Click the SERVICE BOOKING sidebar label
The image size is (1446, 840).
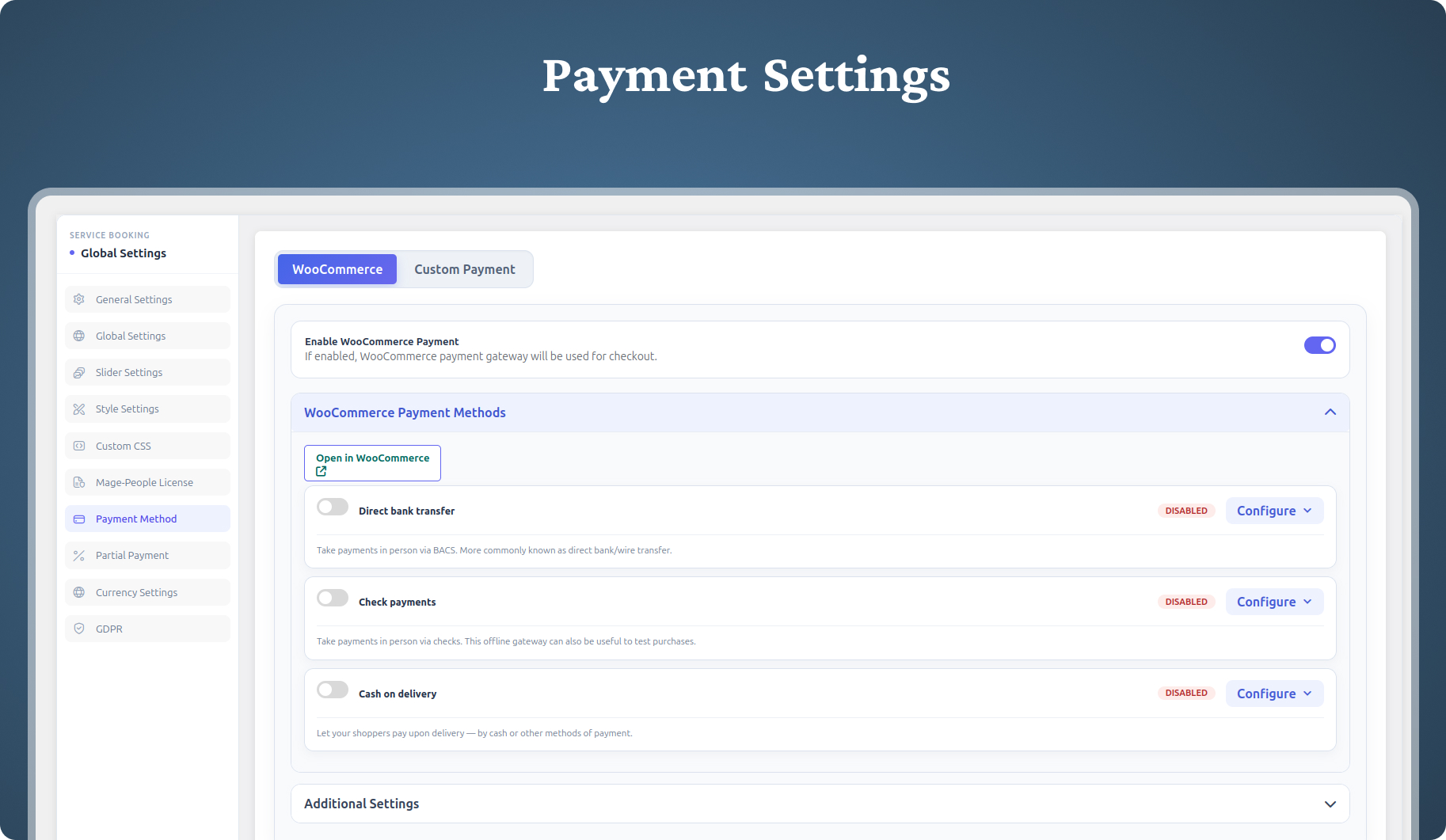click(x=109, y=235)
